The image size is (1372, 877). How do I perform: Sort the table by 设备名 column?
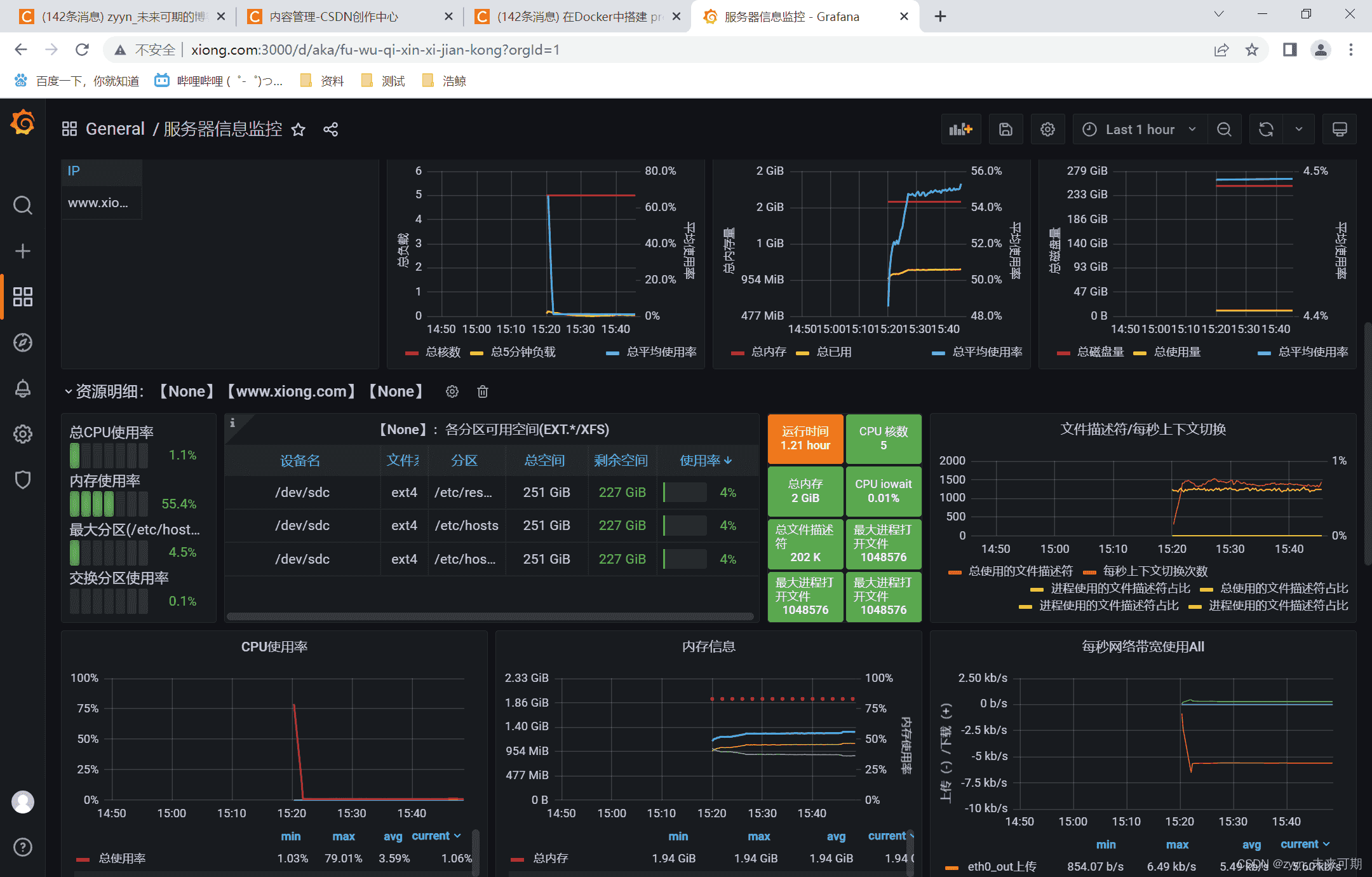tap(300, 460)
